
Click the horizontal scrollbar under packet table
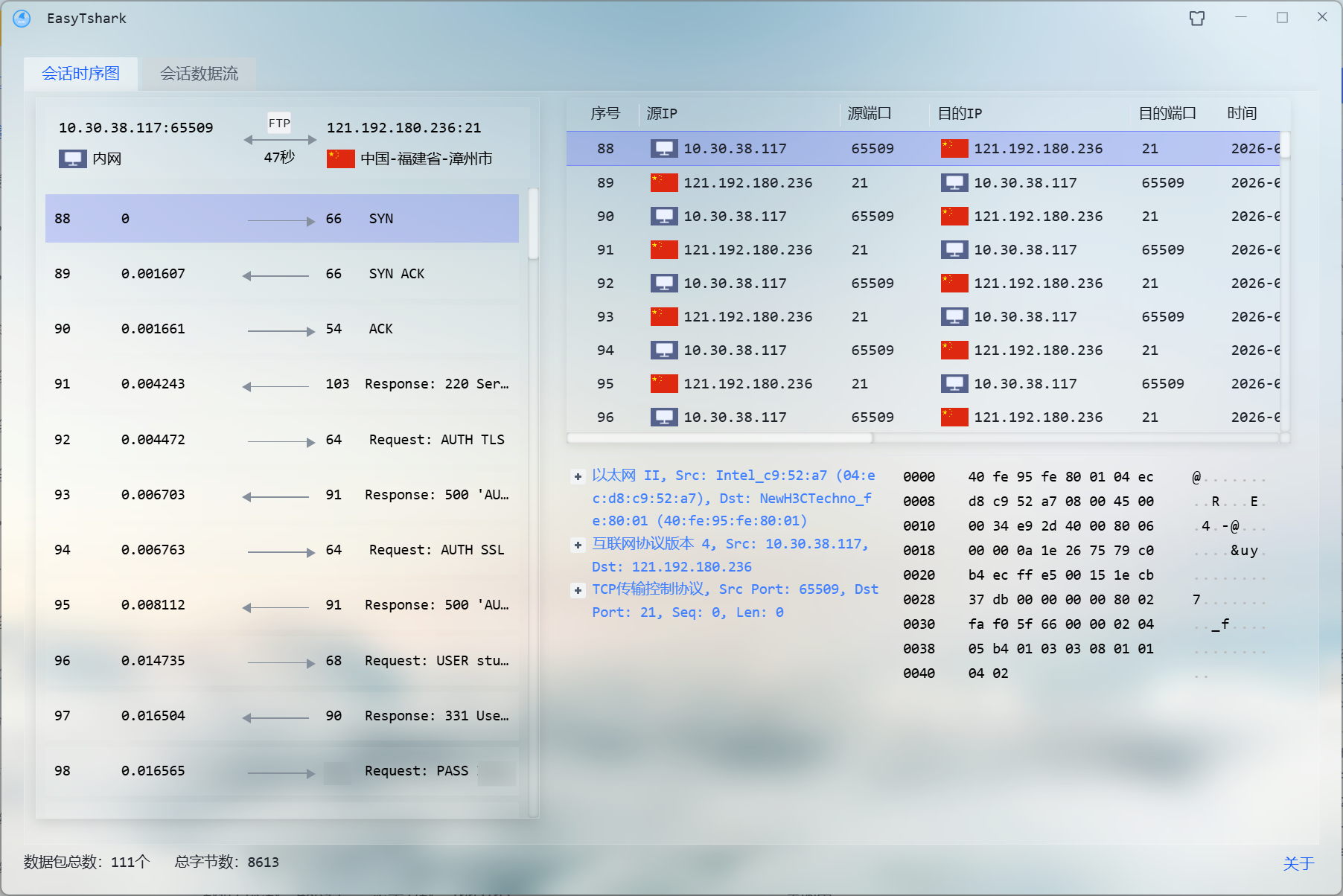click(719, 438)
